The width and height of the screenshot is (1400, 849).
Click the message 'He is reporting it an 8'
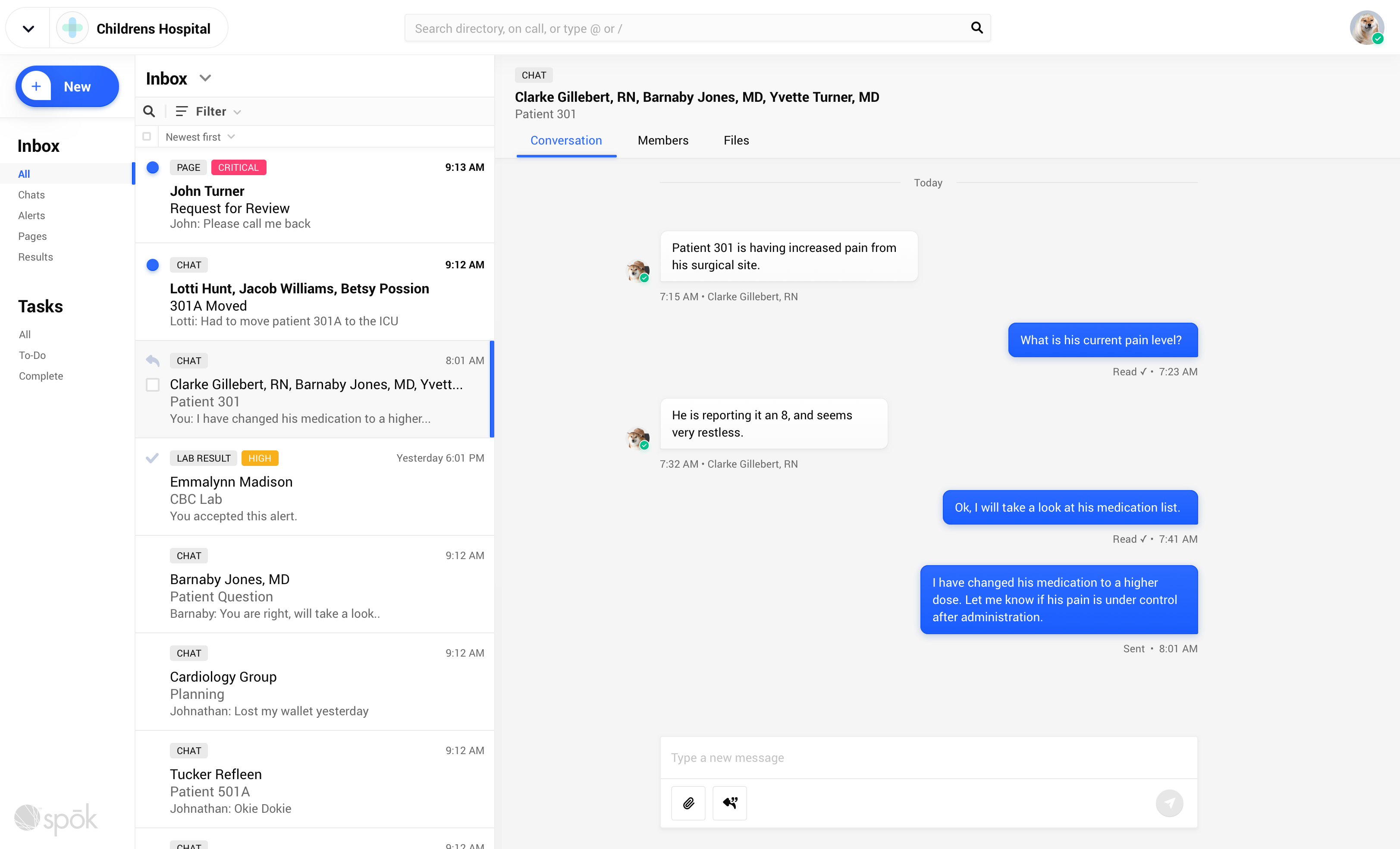(774, 423)
